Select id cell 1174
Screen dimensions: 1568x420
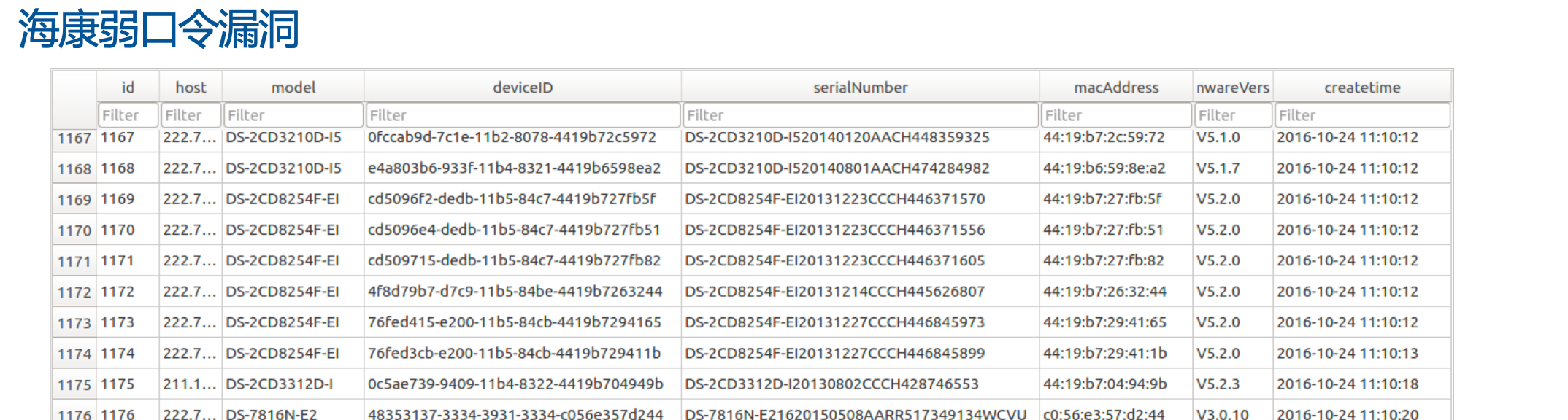coord(128,353)
